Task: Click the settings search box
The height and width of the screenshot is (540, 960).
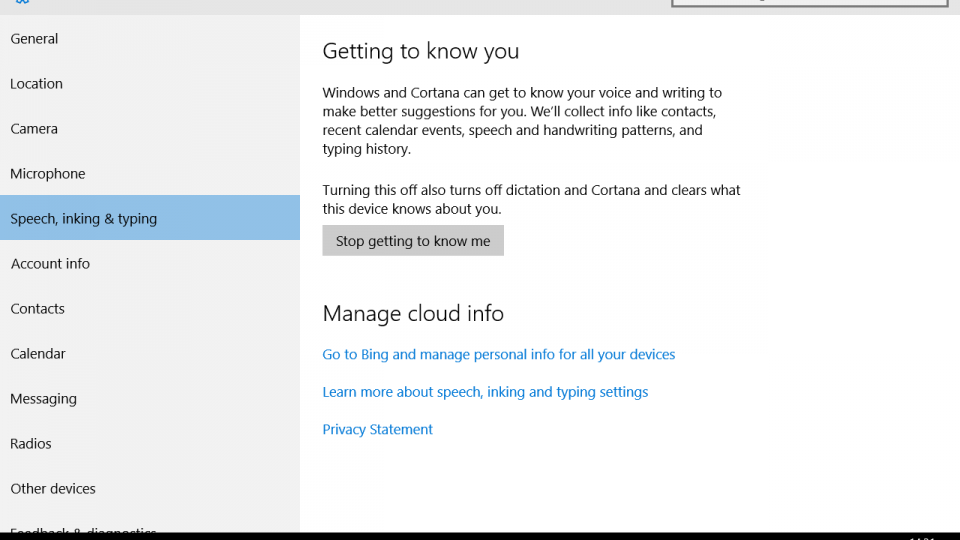Action: click(x=809, y=3)
